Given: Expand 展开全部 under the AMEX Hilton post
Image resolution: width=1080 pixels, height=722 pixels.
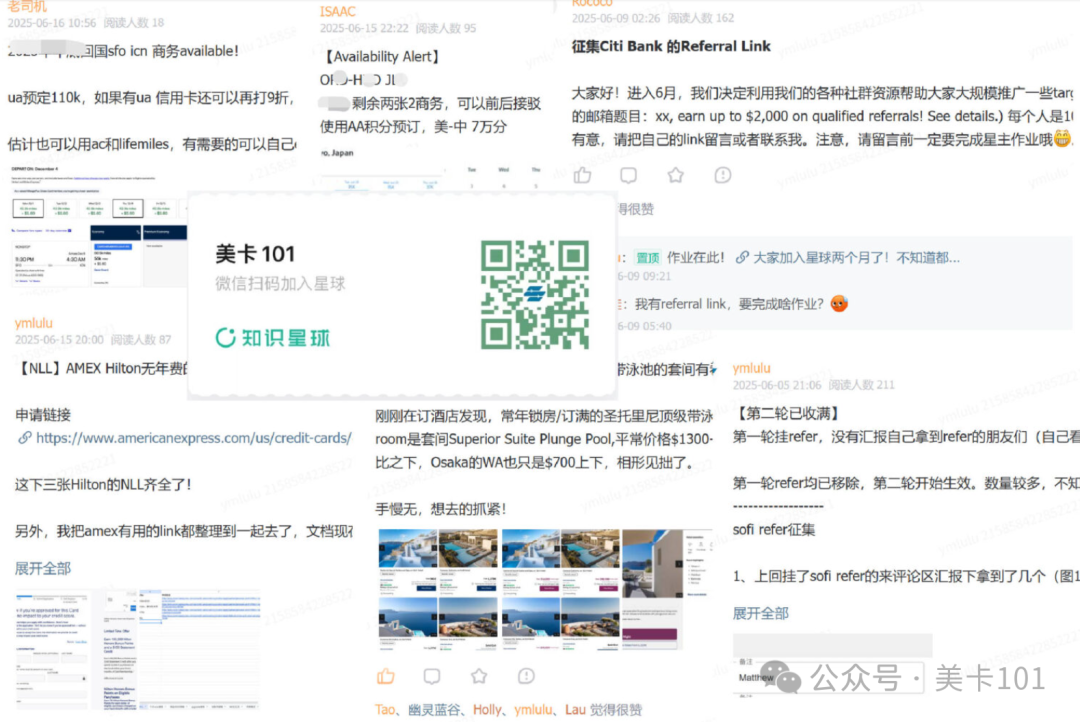Looking at the screenshot, I should 42,568.
